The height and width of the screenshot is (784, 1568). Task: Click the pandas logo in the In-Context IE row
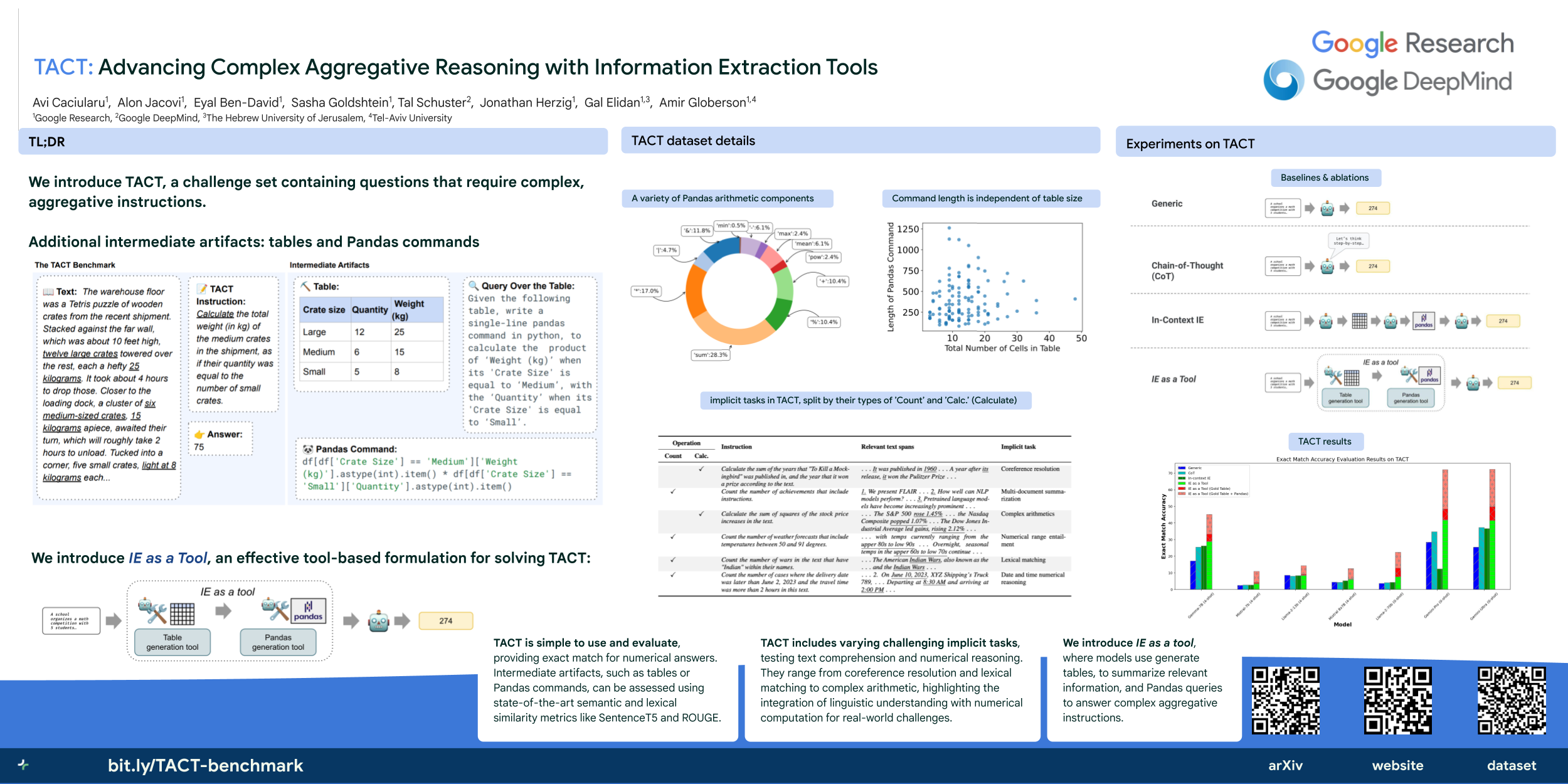click(1423, 321)
